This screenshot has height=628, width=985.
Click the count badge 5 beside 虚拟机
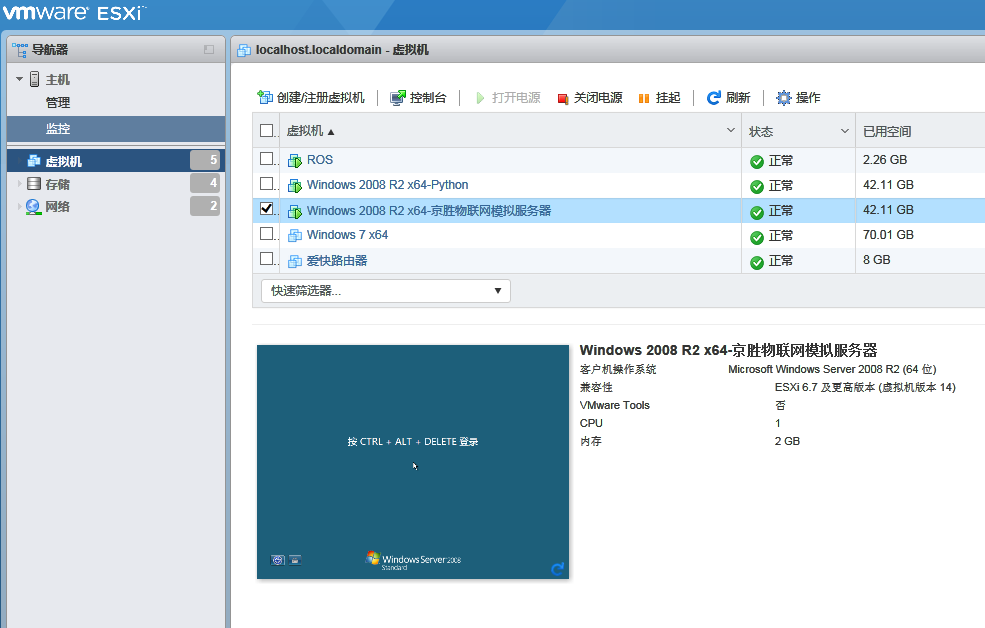(x=205, y=160)
